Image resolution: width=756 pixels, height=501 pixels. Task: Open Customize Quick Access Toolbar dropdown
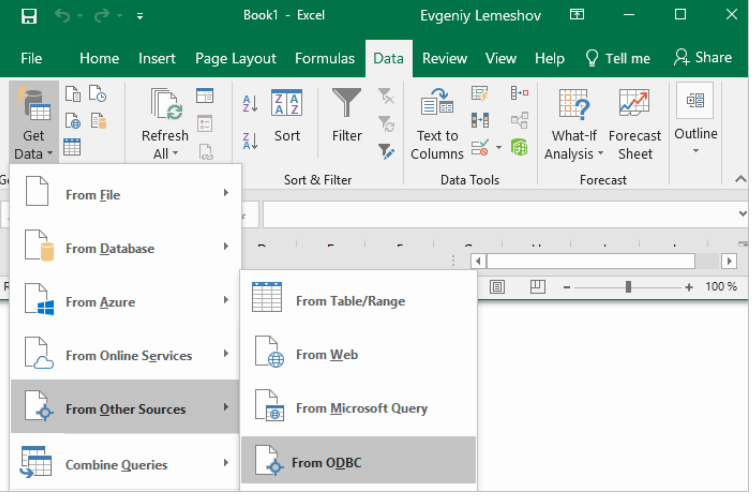(x=140, y=16)
